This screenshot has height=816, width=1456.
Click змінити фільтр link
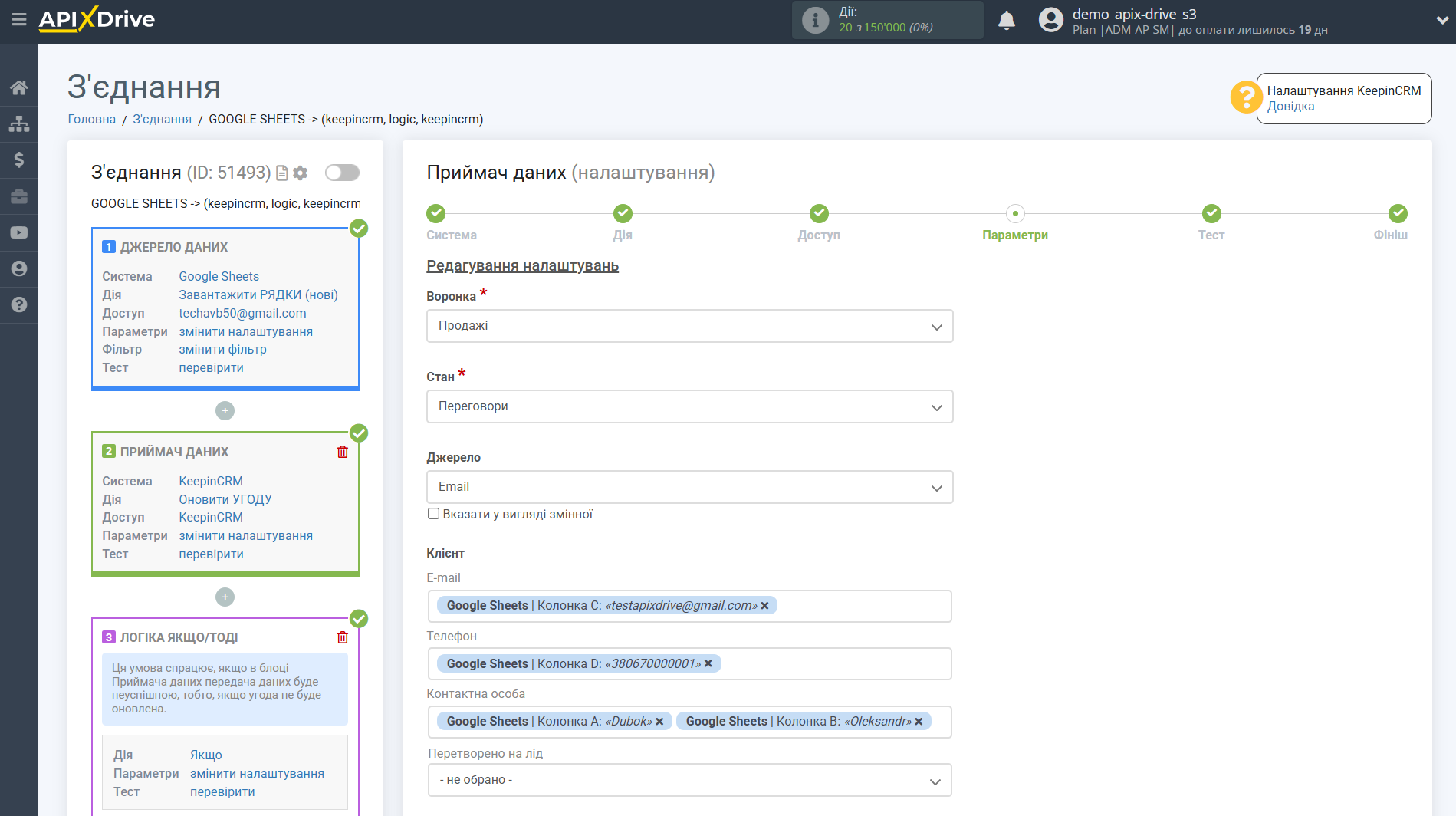[x=222, y=349]
